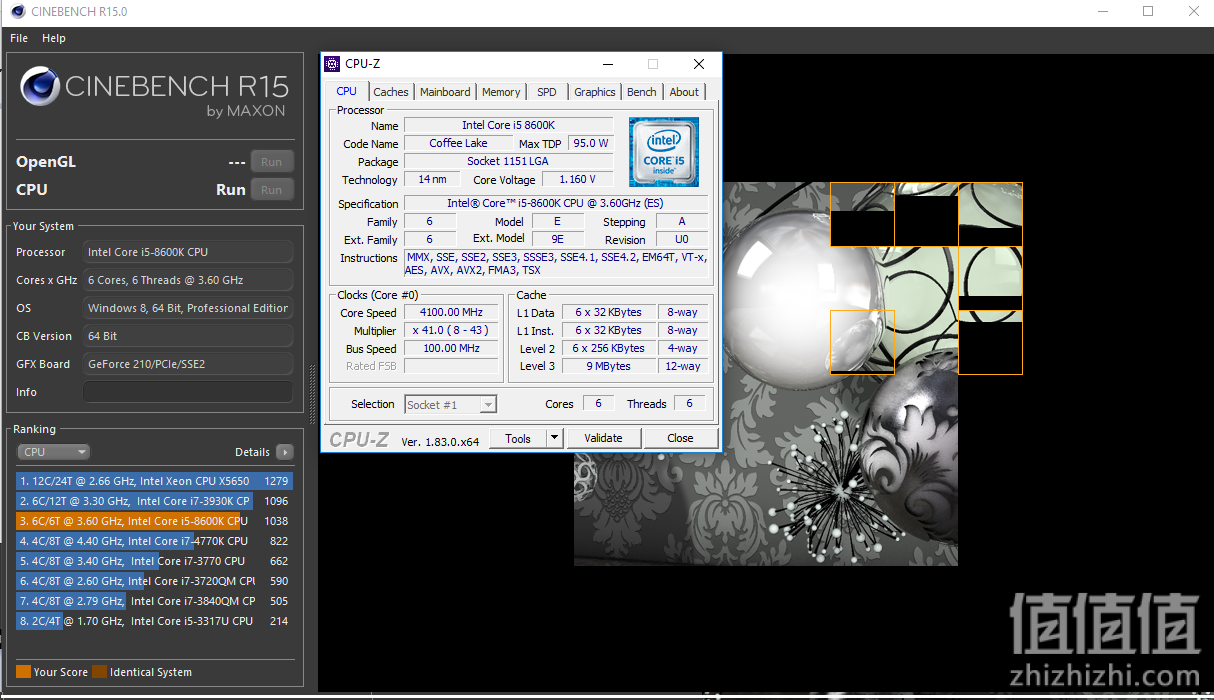
Task: Switch to the Mainboard tab
Action: click(445, 92)
